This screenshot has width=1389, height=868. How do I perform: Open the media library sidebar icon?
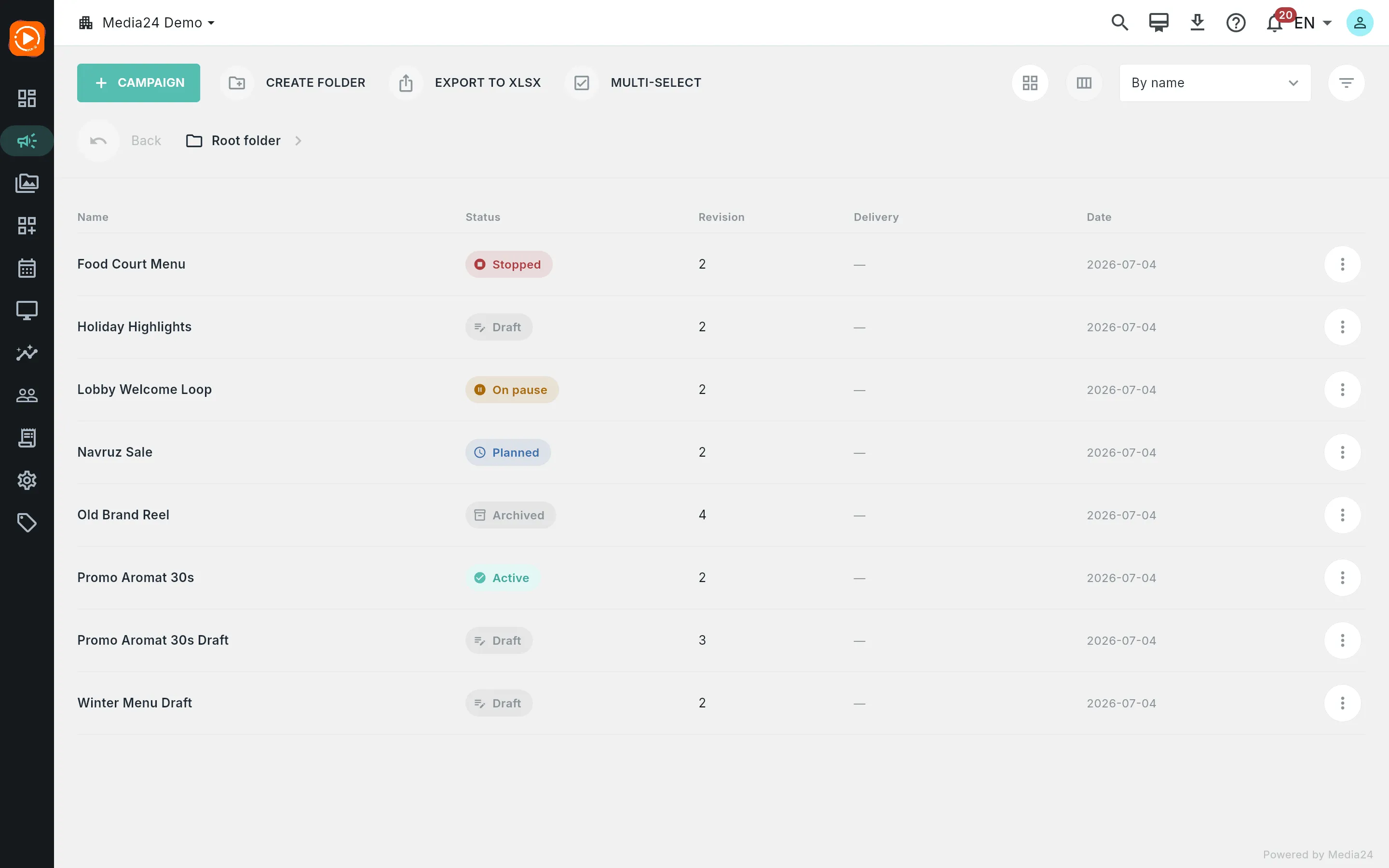click(27, 183)
